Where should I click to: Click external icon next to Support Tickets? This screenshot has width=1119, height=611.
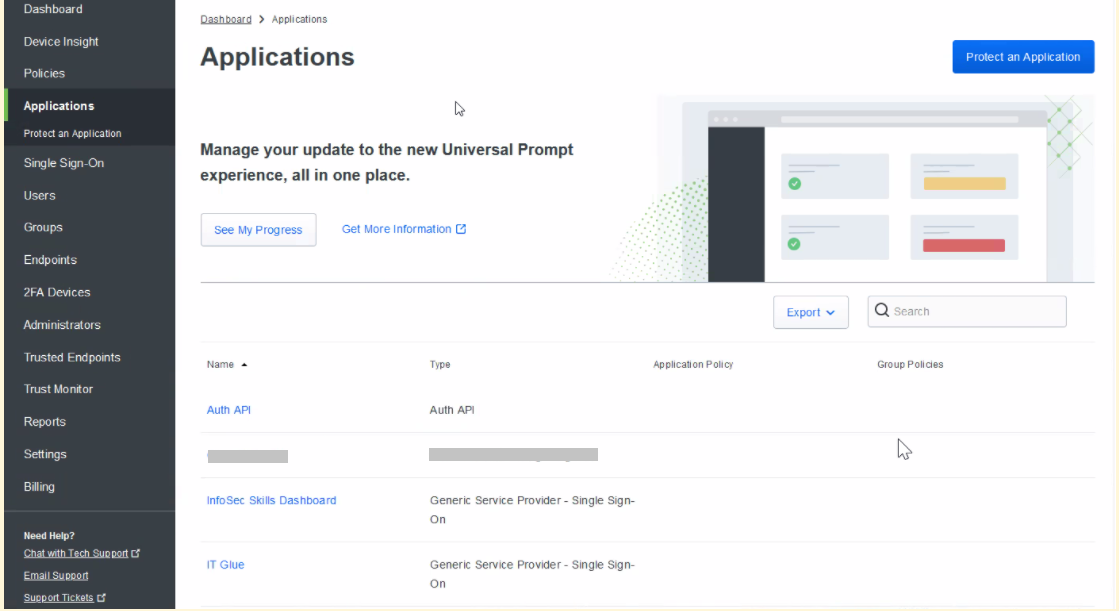click(x=102, y=598)
